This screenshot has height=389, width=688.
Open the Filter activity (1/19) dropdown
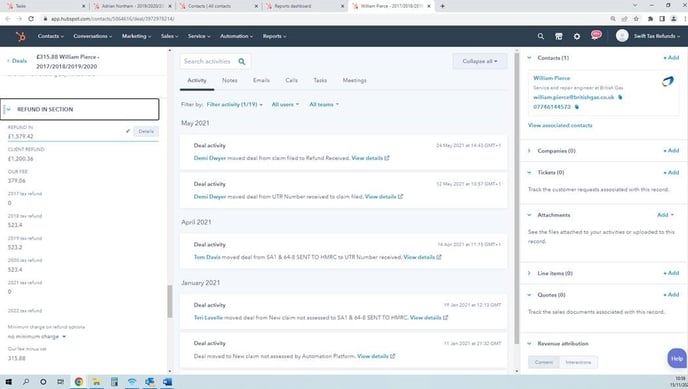234,104
